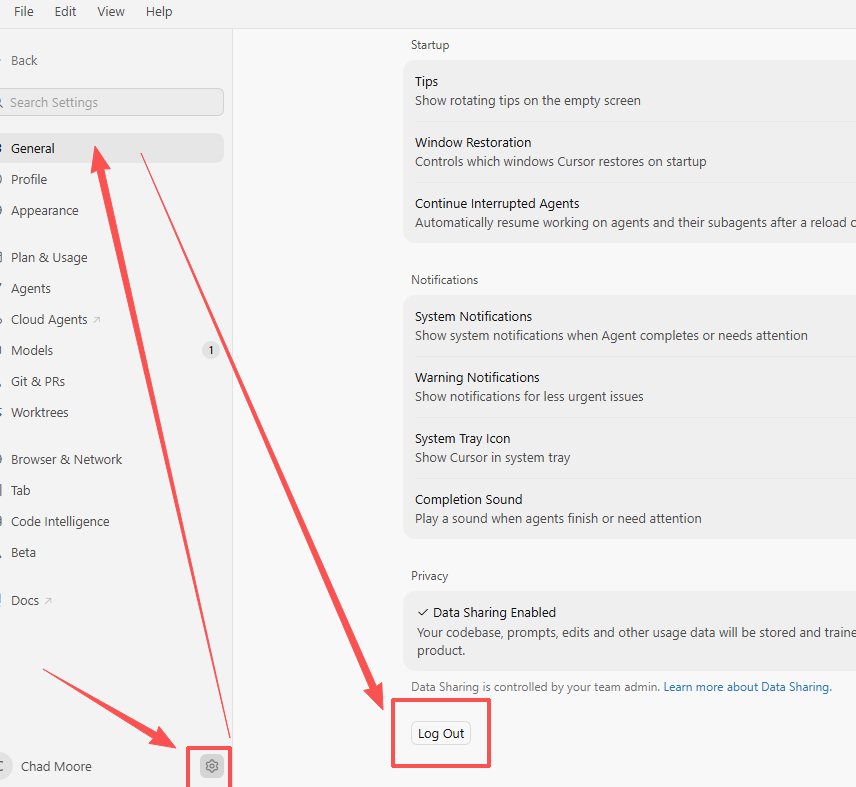Open the Help menu

(x=159, y=11)
